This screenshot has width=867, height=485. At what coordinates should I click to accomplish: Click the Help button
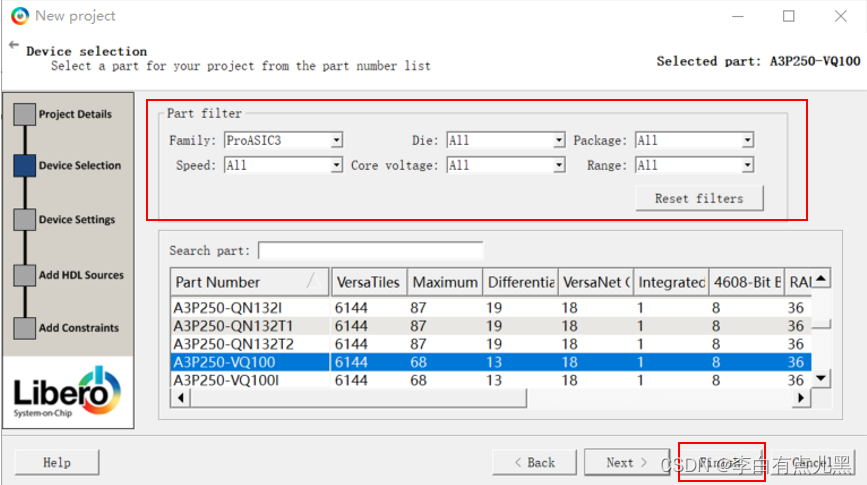57,462
